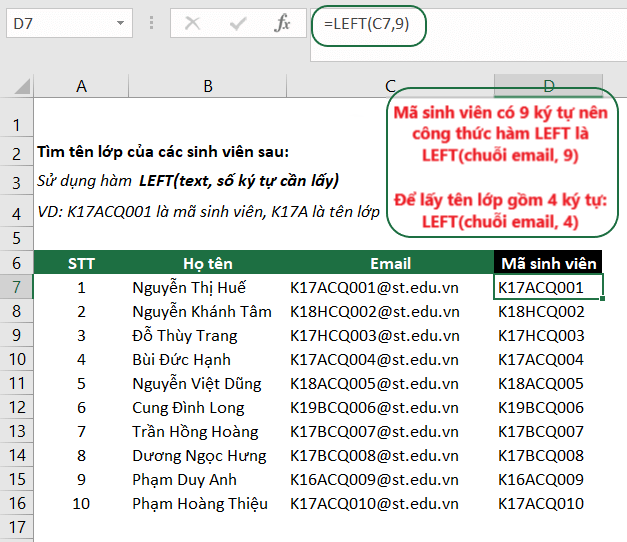Click the Select All corner triangle

pyautogui.click(x=22, y=86)
